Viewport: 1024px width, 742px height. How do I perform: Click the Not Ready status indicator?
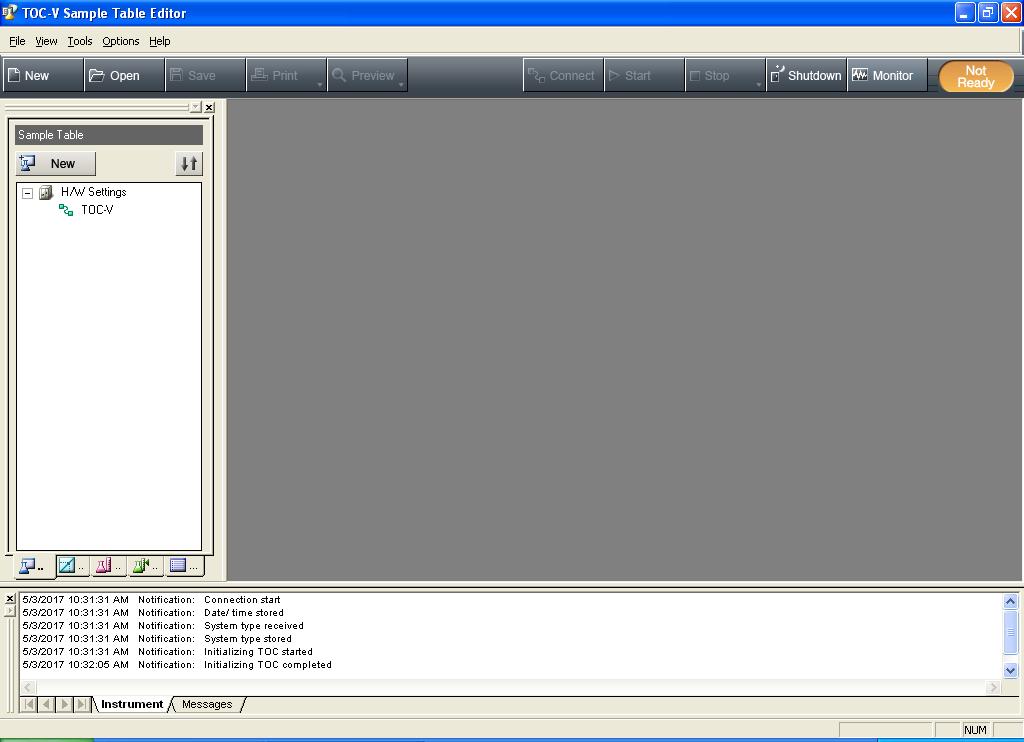click(976, 76)
